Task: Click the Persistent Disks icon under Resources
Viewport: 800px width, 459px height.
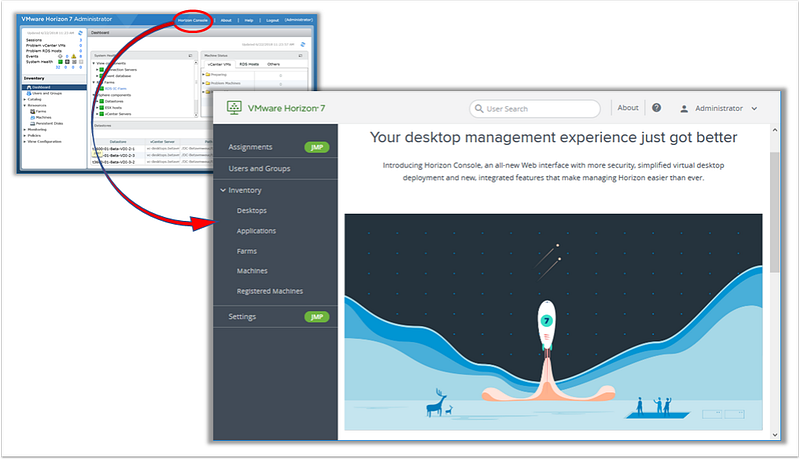Action: [33, 123]
